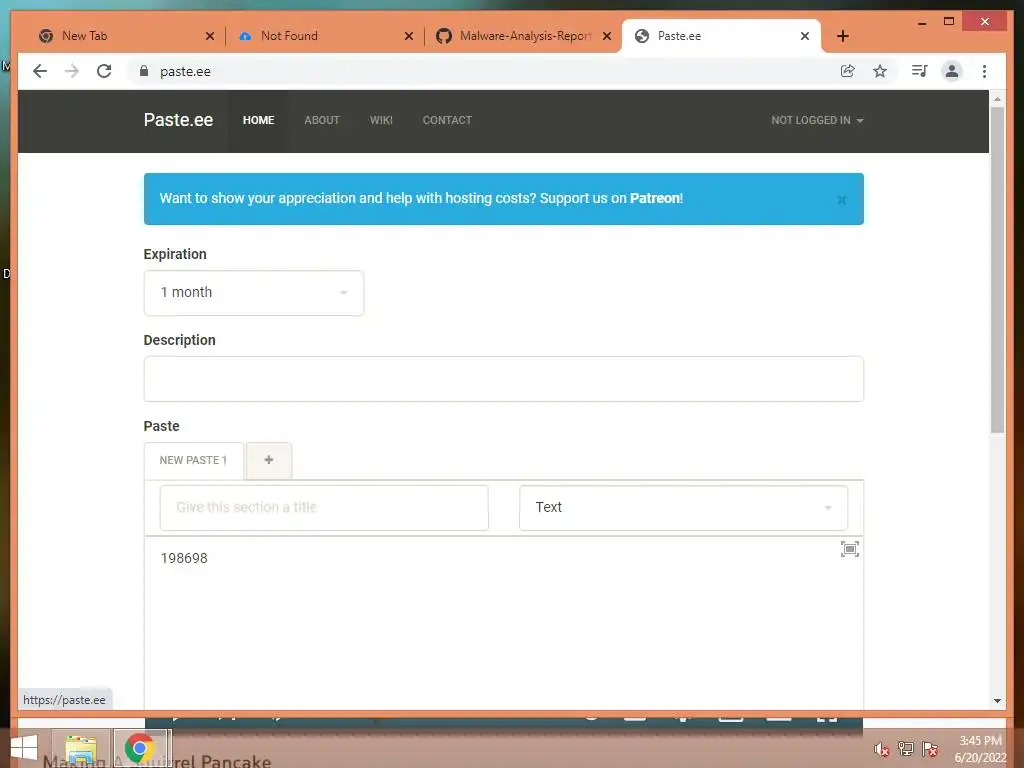Viewport: 1024px width, 768px height.
Task: Click the browser forward arrow
Action: [x=72, y=71]
